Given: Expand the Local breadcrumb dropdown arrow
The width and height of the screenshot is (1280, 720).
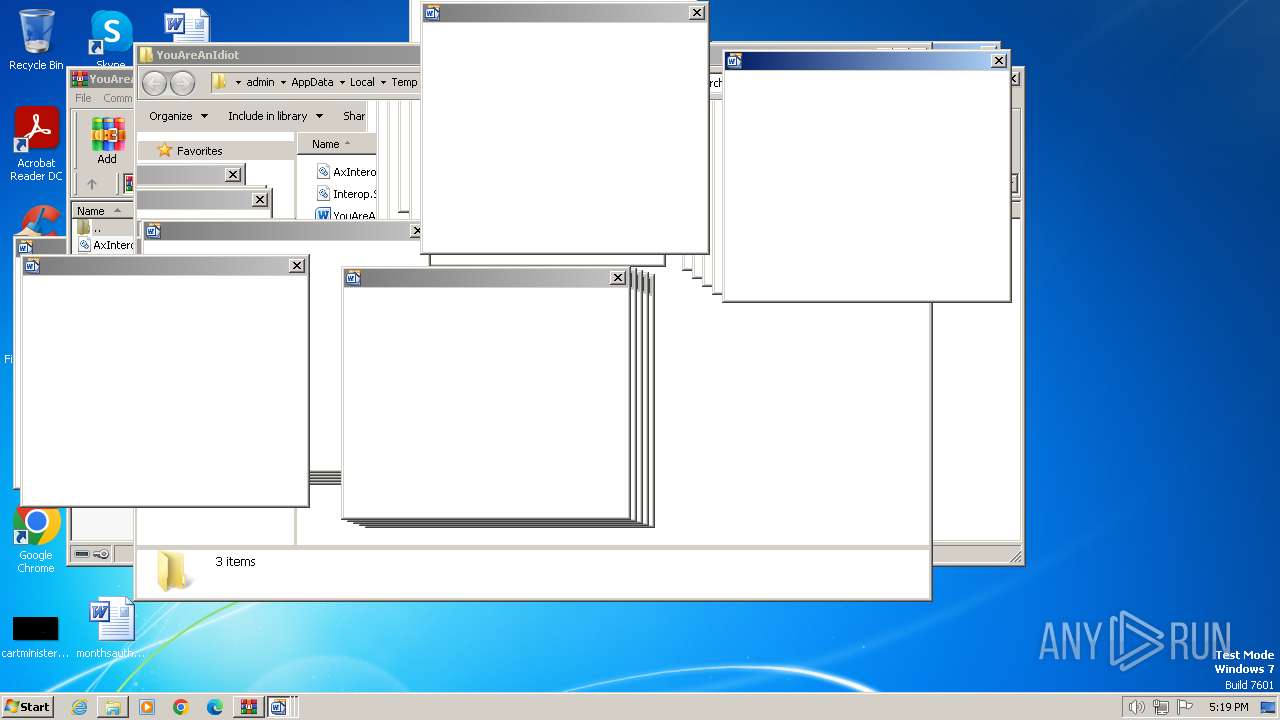Looking at the screenshot, I should coord(383,82).
